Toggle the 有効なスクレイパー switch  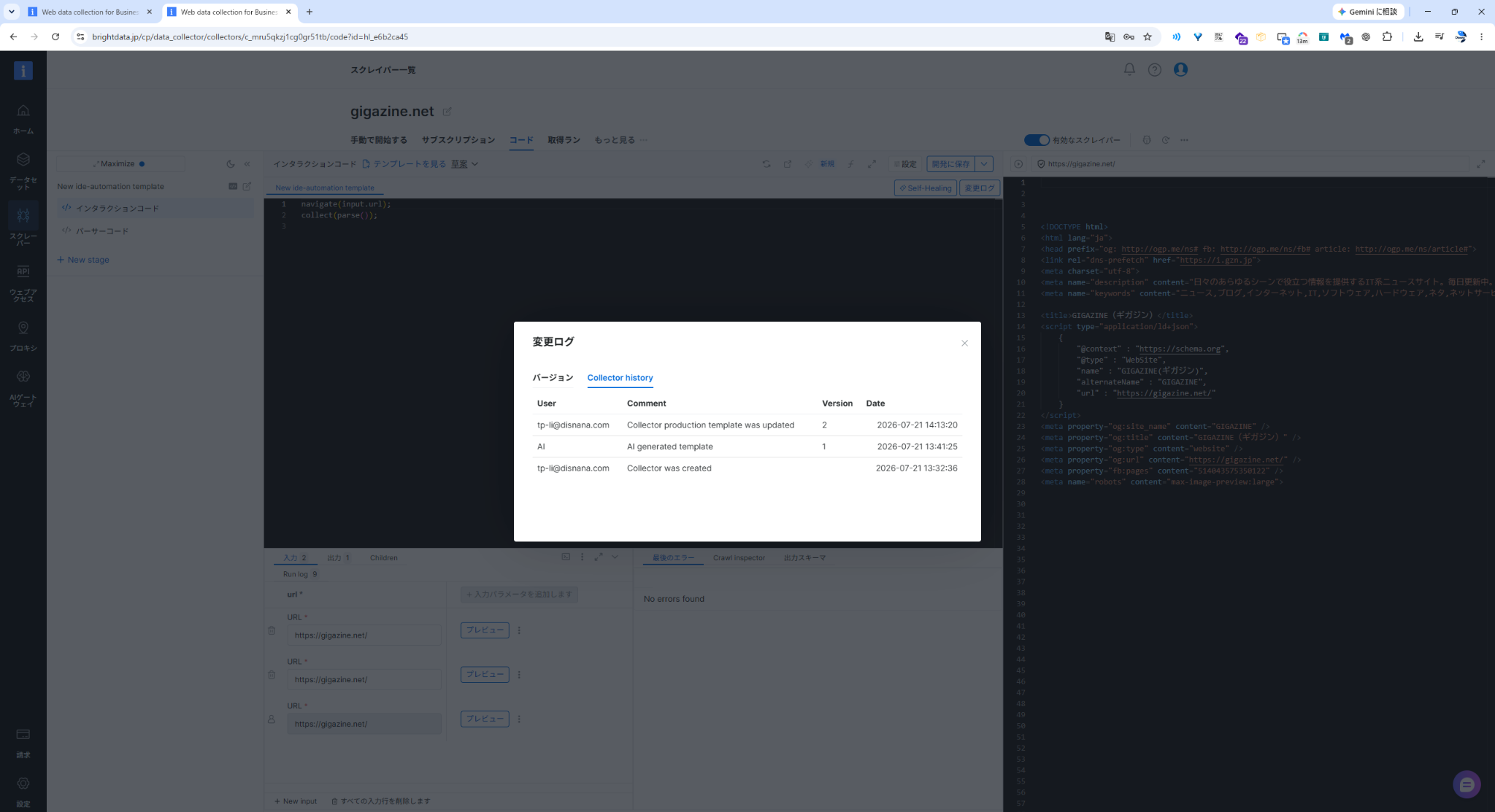1037,140
